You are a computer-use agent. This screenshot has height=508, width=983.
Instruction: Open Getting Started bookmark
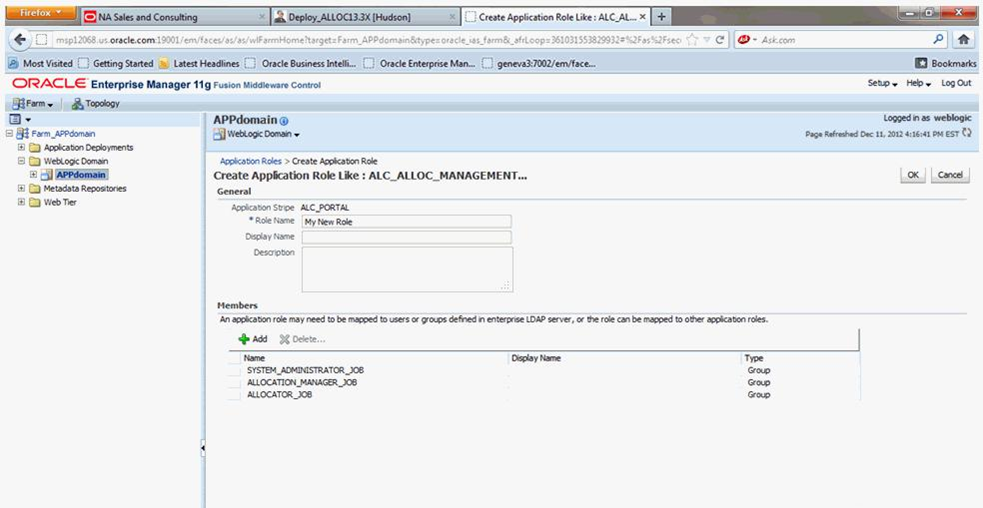pyautogui.click(x=117, y=63)
